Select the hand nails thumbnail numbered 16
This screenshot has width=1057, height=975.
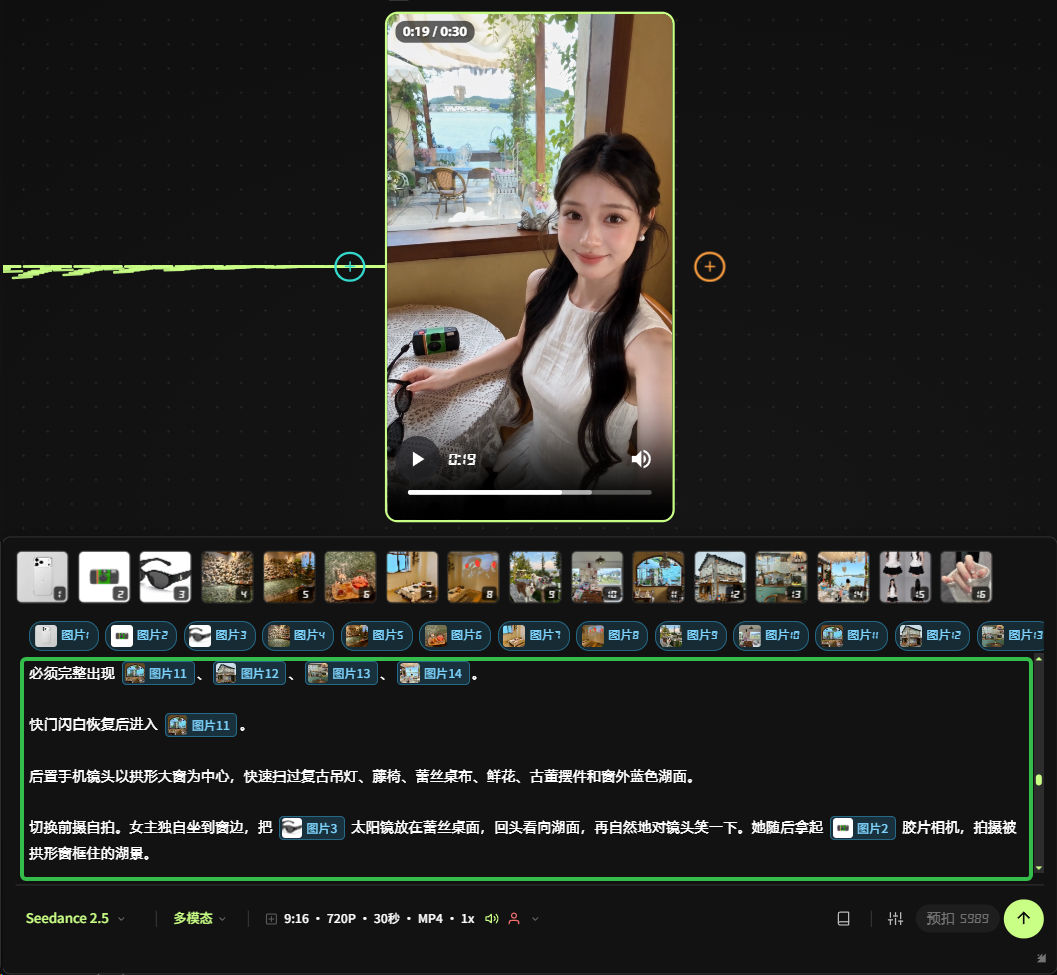pyautogui.click(x=967, y=577)
